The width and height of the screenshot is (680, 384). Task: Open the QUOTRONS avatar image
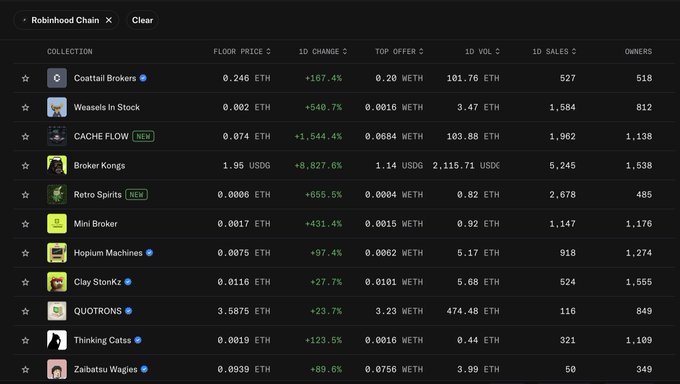tap(57, 311)
